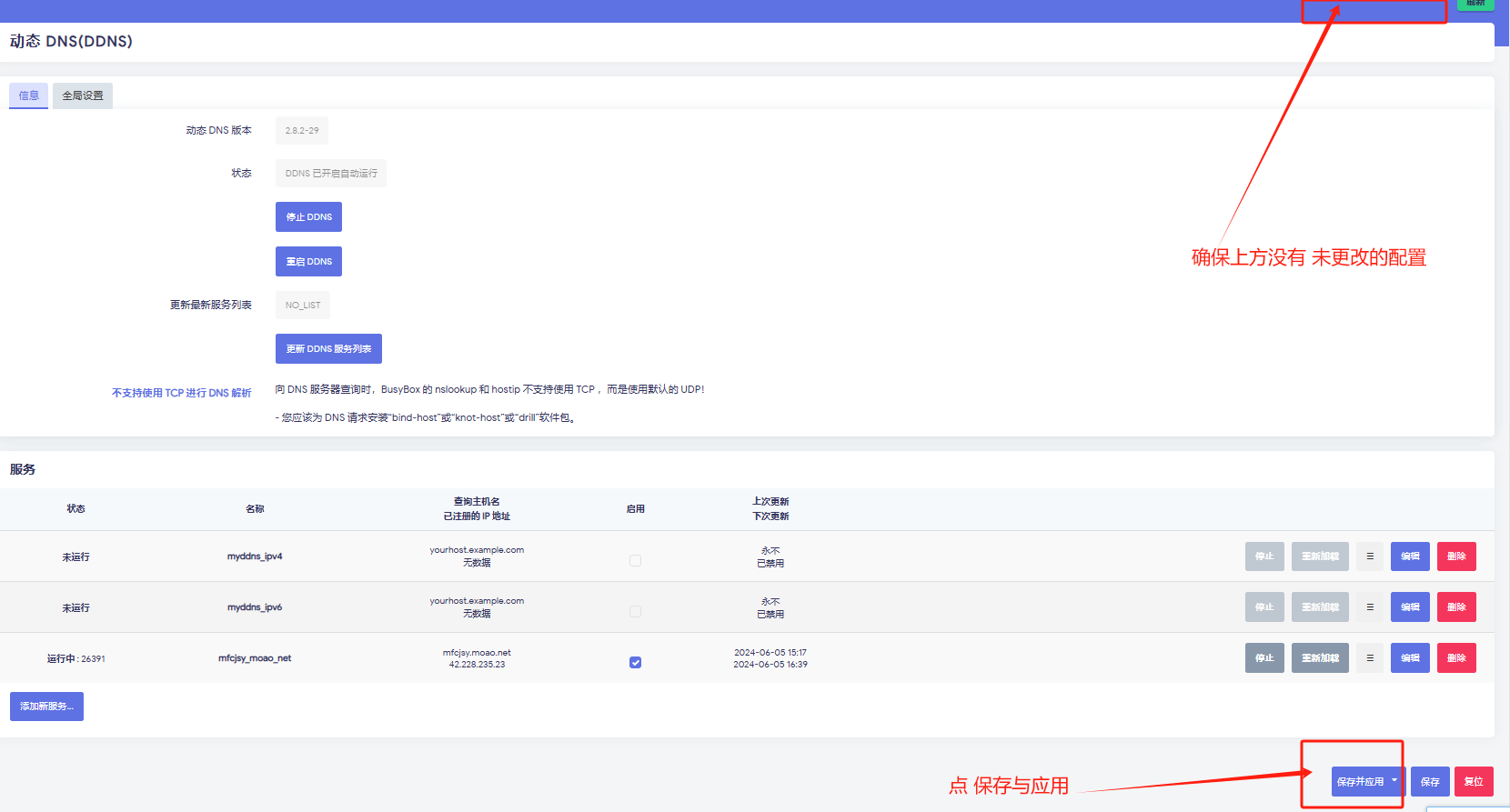Viewport: 1510px width, 812px height.
Task: Click the 停止 DDNS button
Action: click(x=308, y=217)
